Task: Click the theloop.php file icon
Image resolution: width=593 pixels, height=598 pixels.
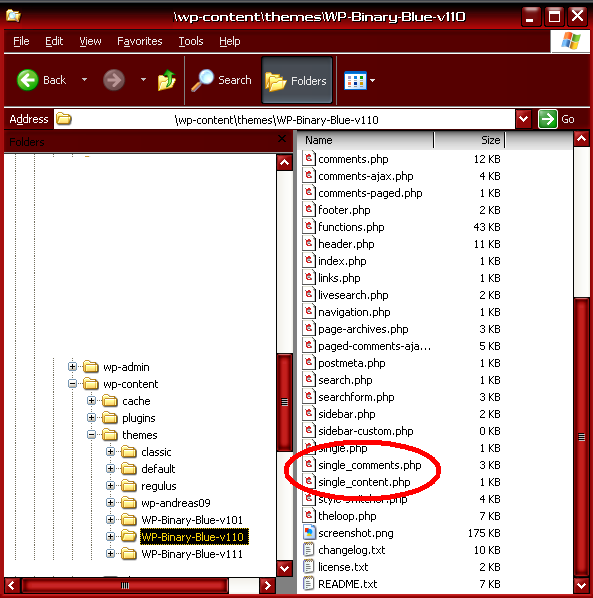Action: (309, 515)
